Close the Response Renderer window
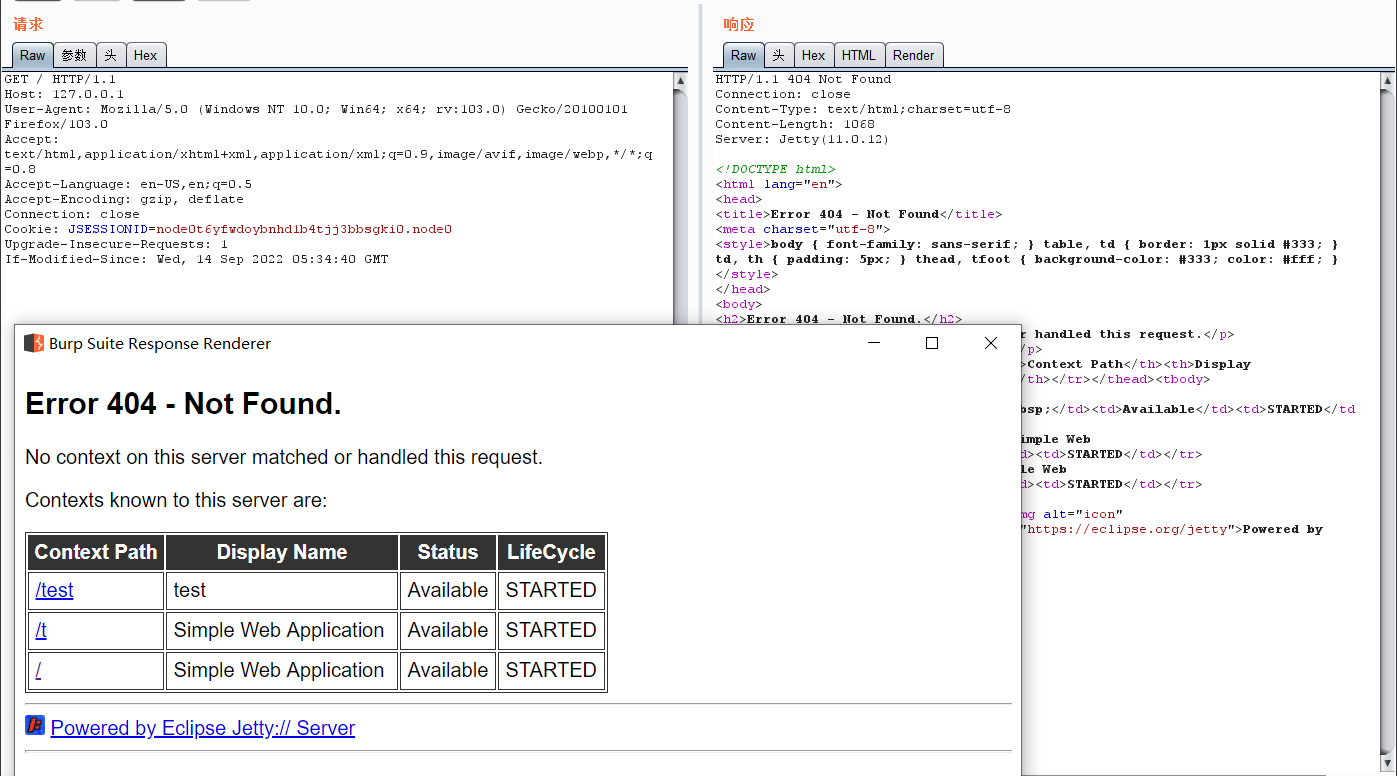Image resolution: width=1397 pixels, height=776 pixels. tap(990, 343)
